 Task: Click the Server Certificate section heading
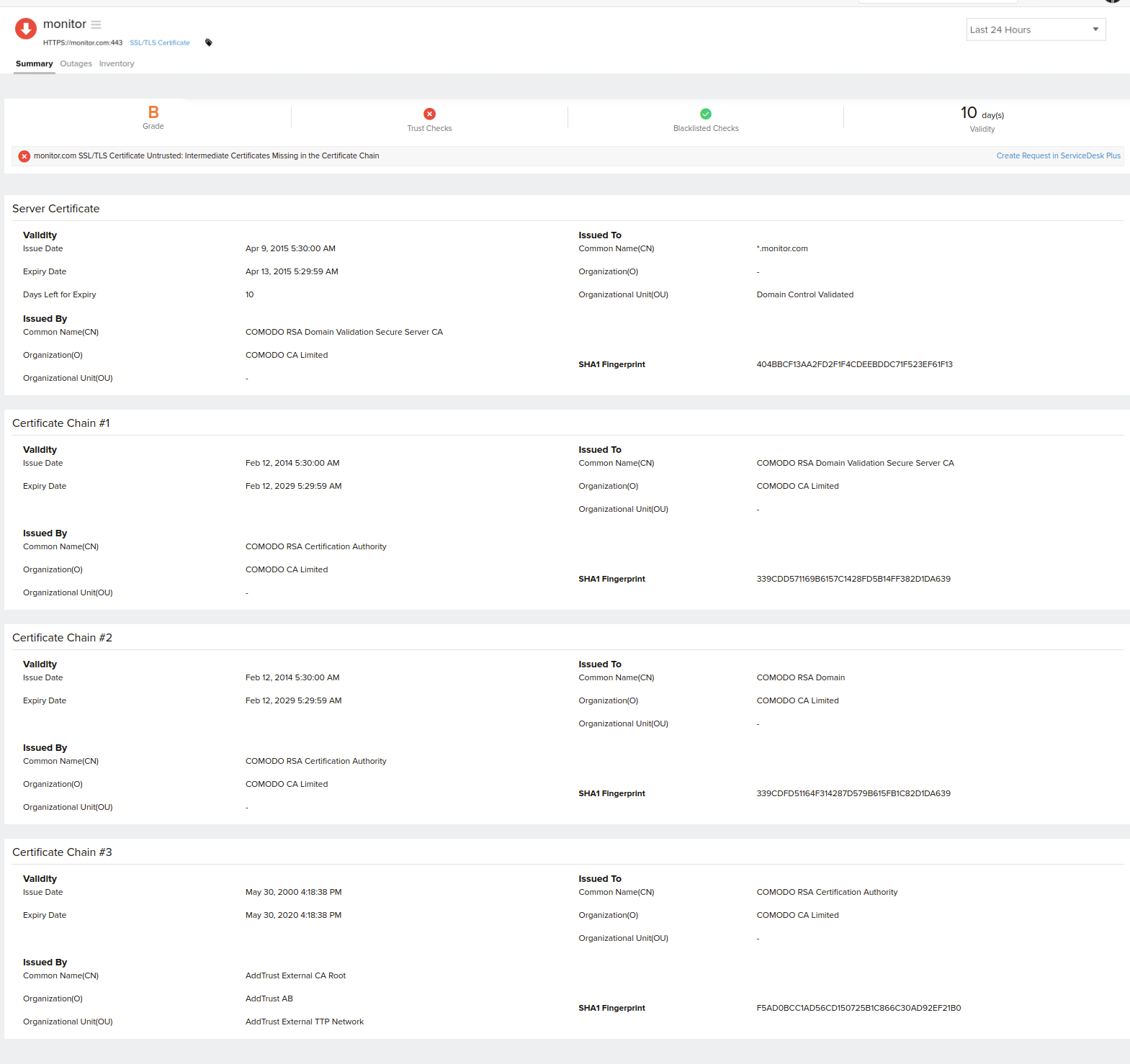tap(55, 209)
